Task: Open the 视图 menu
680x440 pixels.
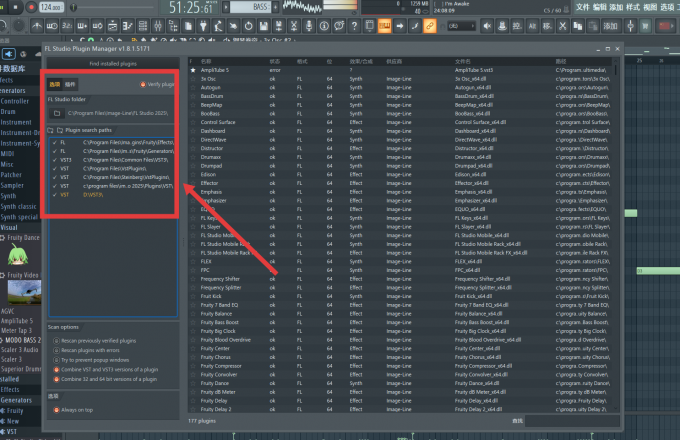Action: click(650, 7)
